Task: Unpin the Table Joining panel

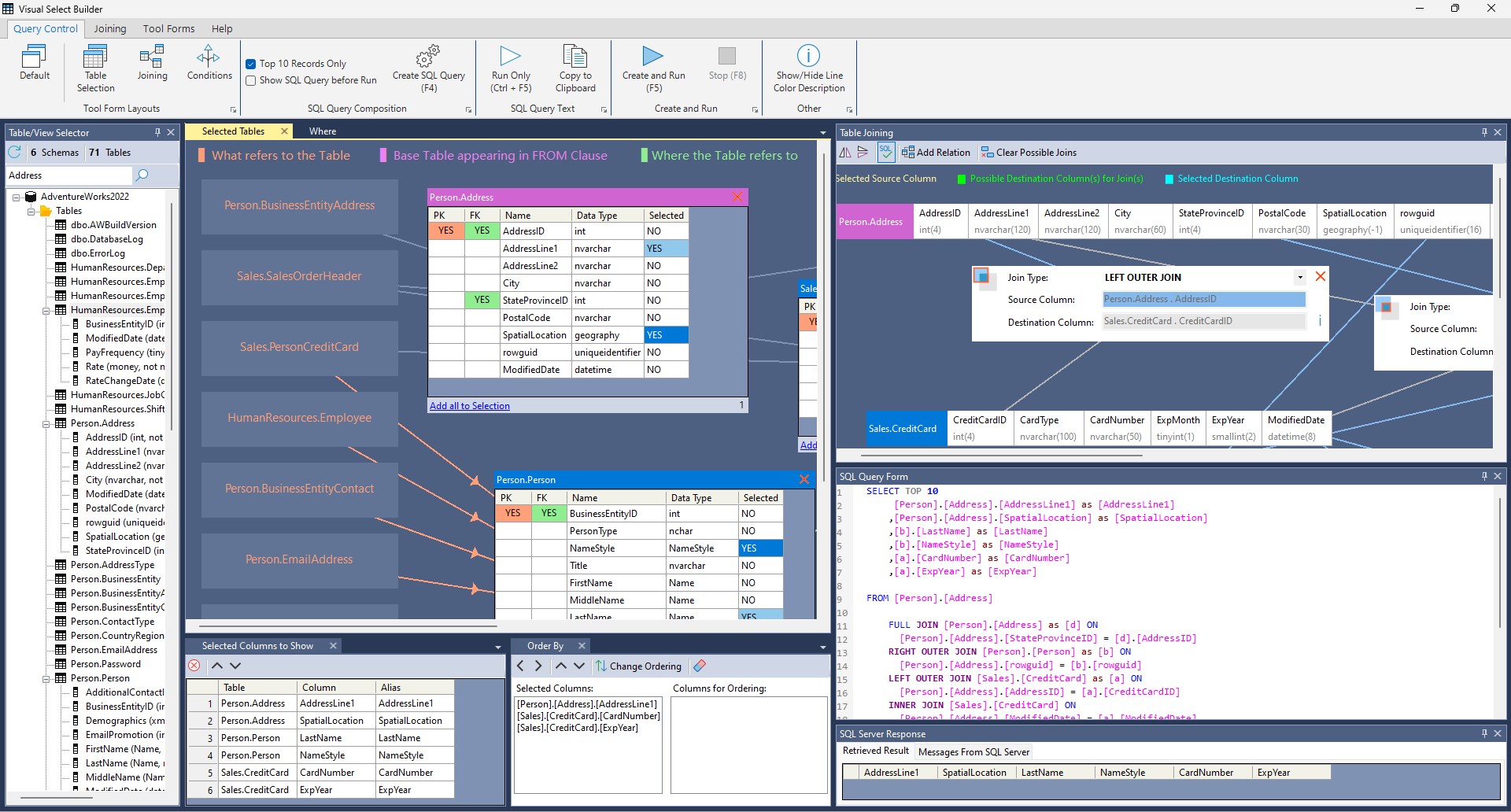Action: [1483, 132]
